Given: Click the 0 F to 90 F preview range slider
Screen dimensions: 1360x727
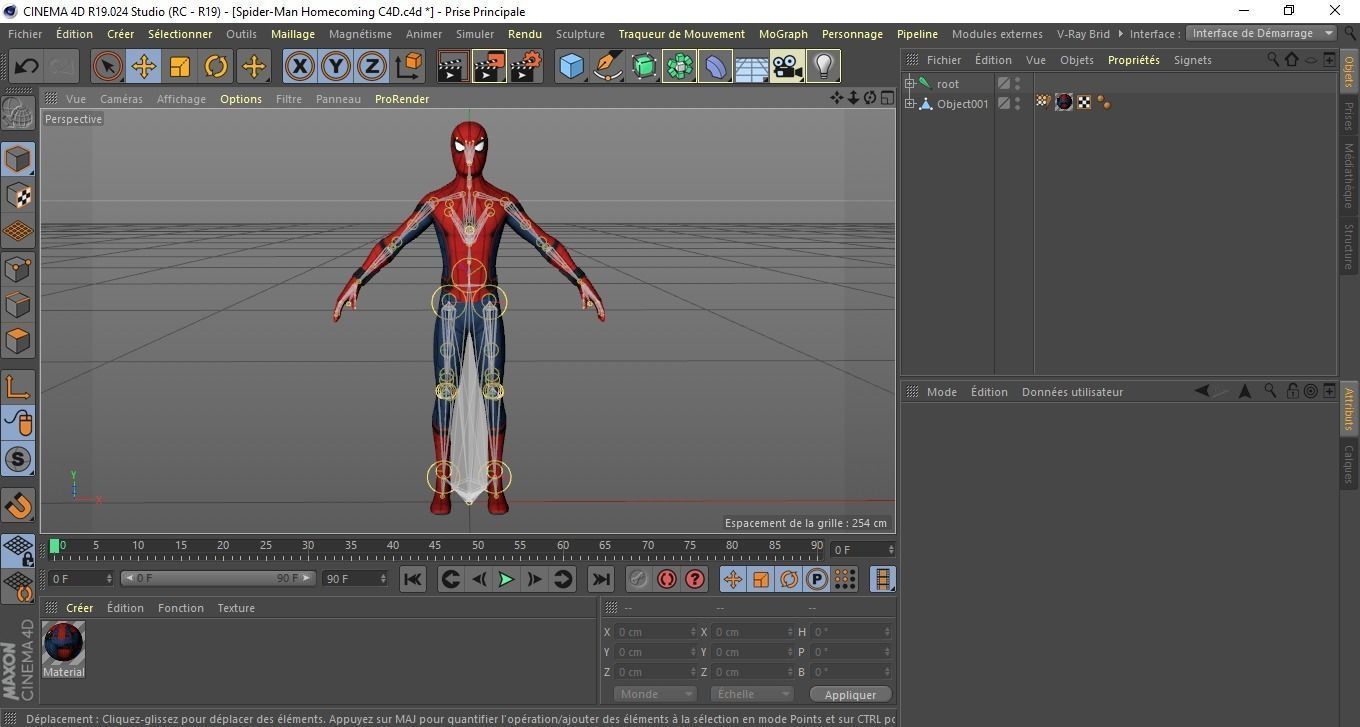Looking at the screenshot, I should coord(218,578).
